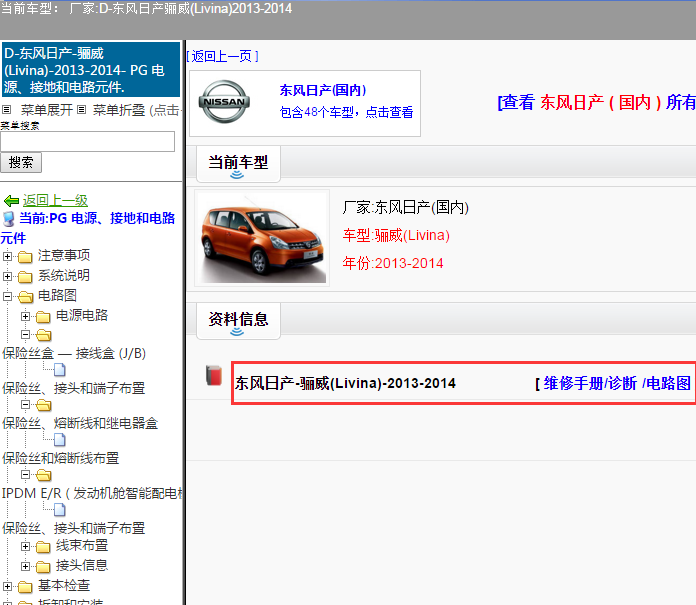
Task: Click the menu collapse icon before 菜单折叠
Action: coord(82,110)
